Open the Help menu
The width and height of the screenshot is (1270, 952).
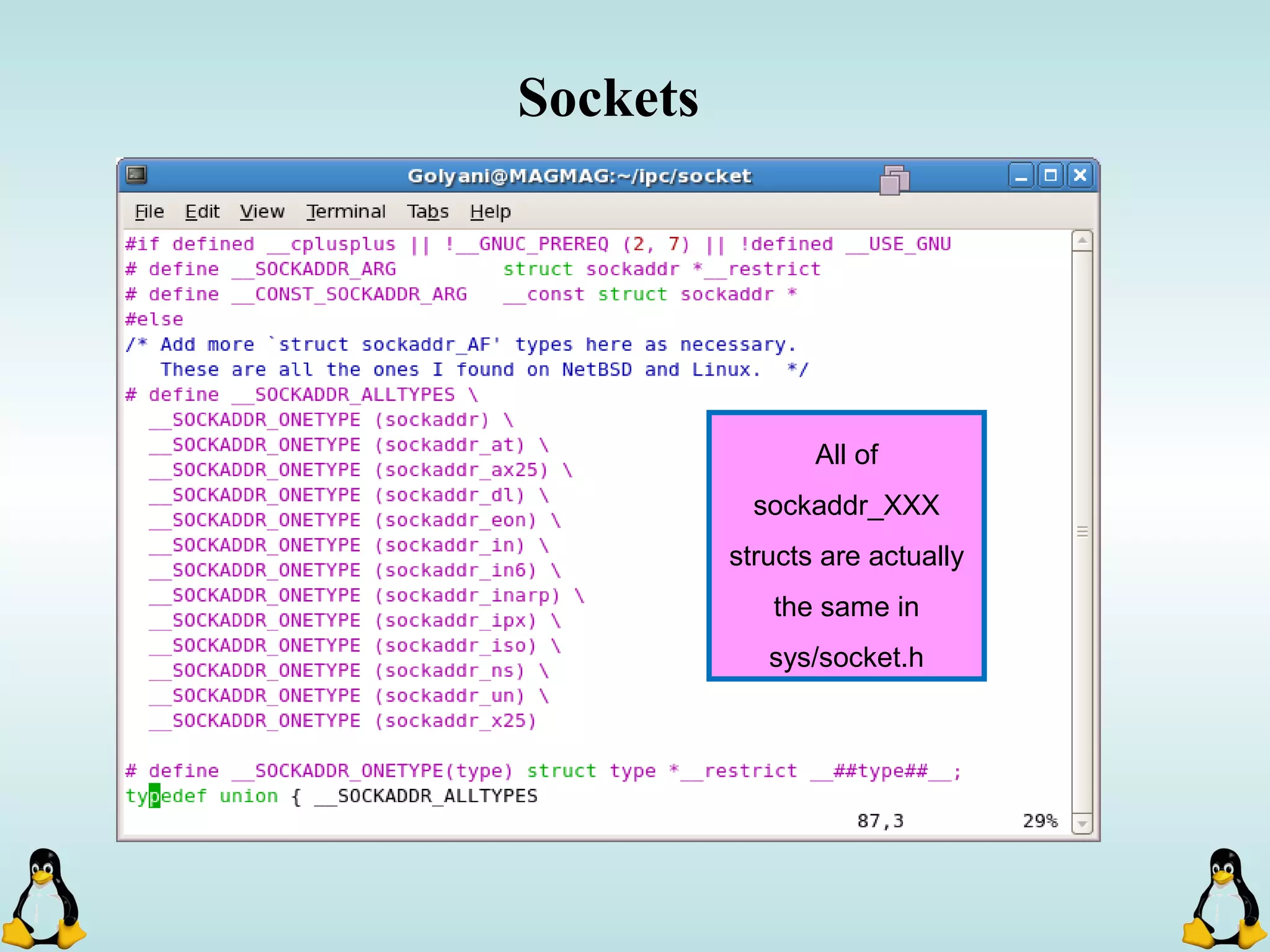pos(491,212)
